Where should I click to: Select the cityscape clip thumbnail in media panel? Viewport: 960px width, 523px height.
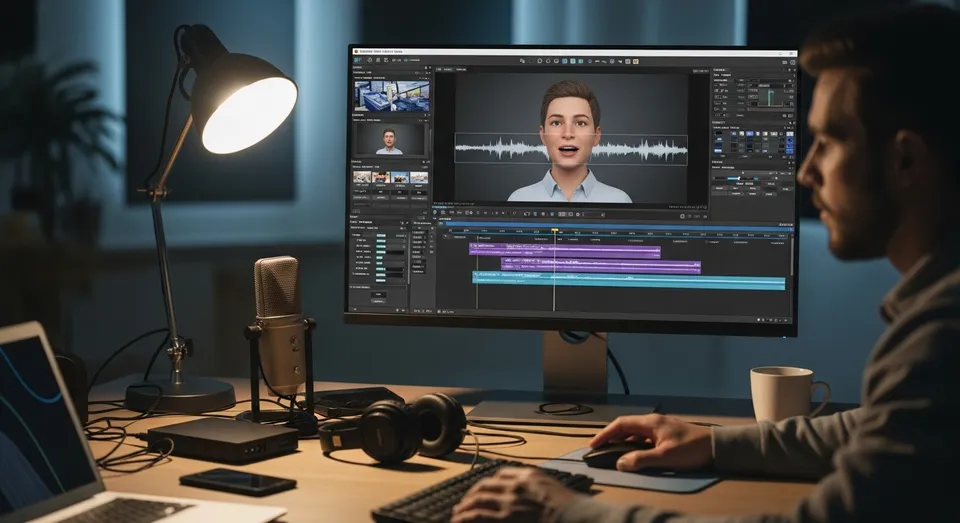pos(391,96)
